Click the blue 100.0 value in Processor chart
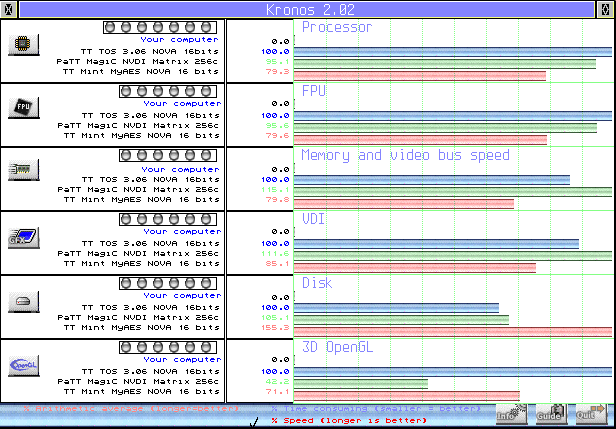The image size is (616, 429). (x=275, y=51)
